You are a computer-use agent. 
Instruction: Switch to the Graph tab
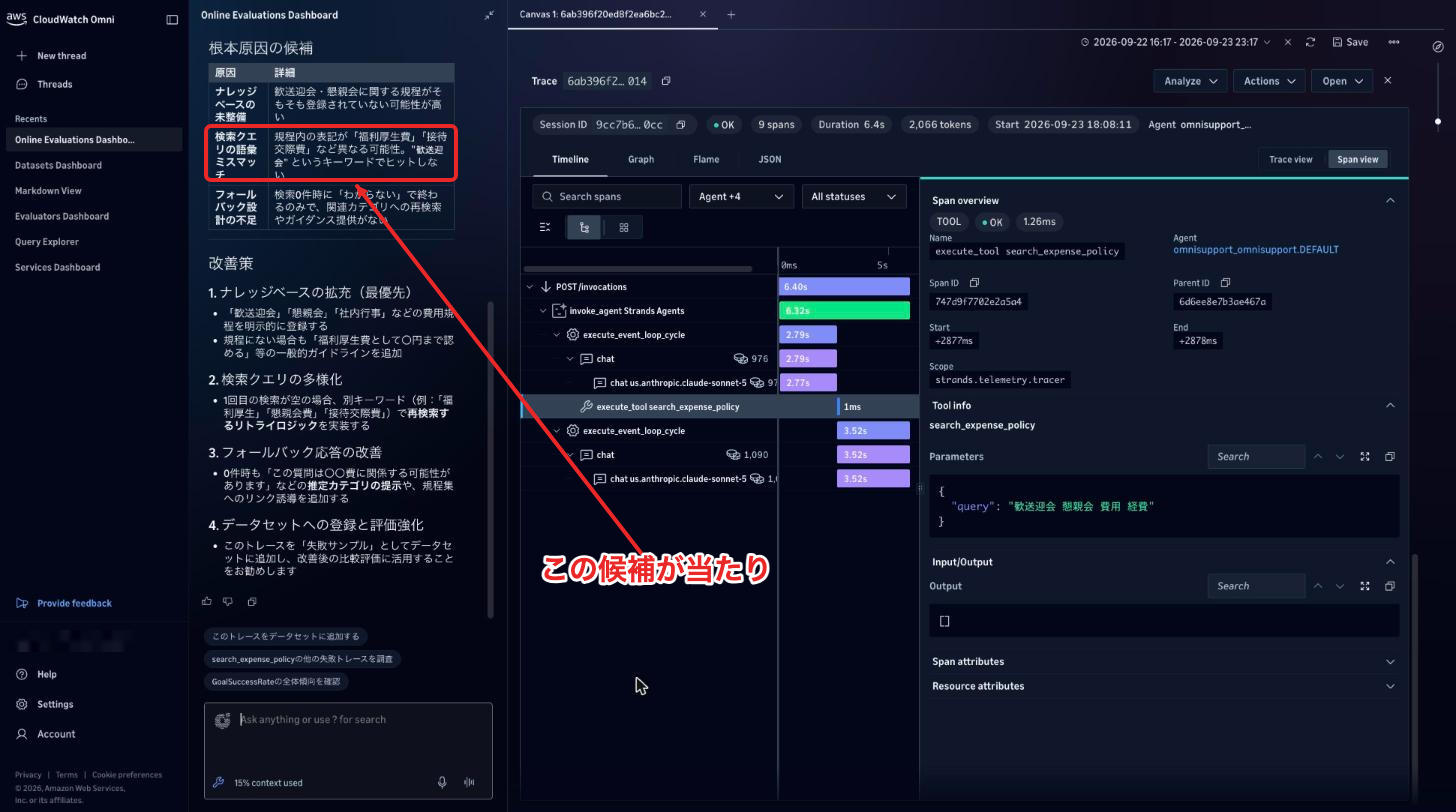[641, 159]
